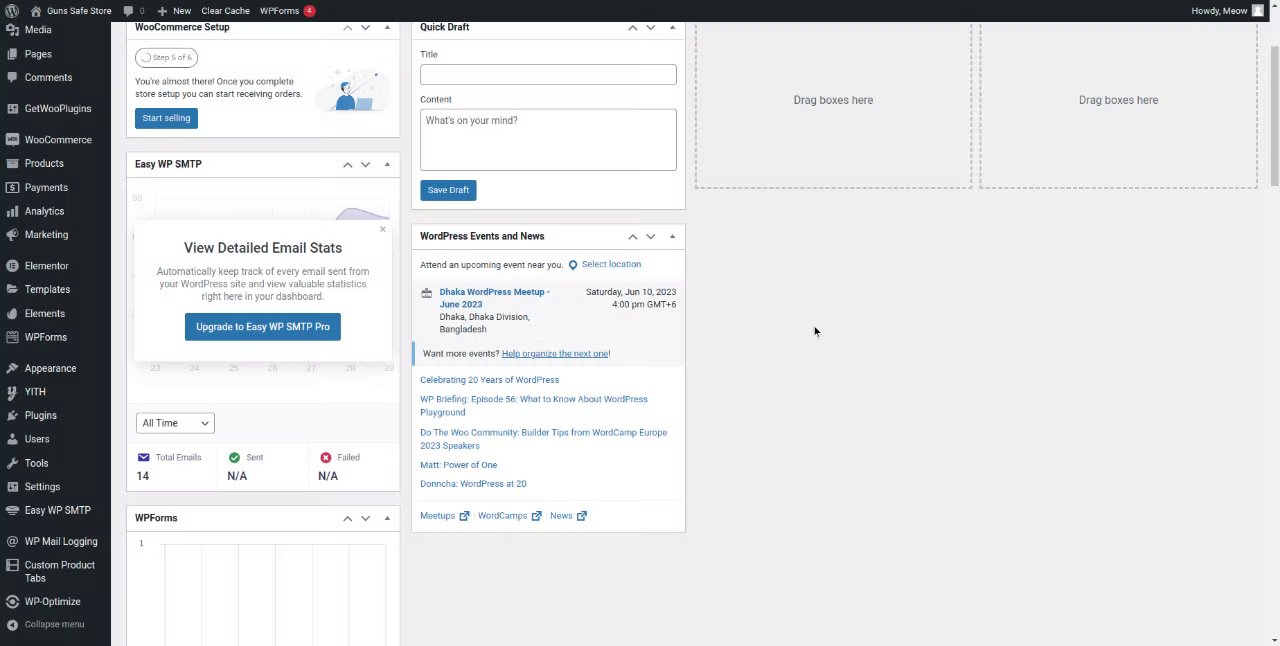Click Clear Cache in admin bar
The width and height of the screenshot is (1280, 646).
coord(225,11)
